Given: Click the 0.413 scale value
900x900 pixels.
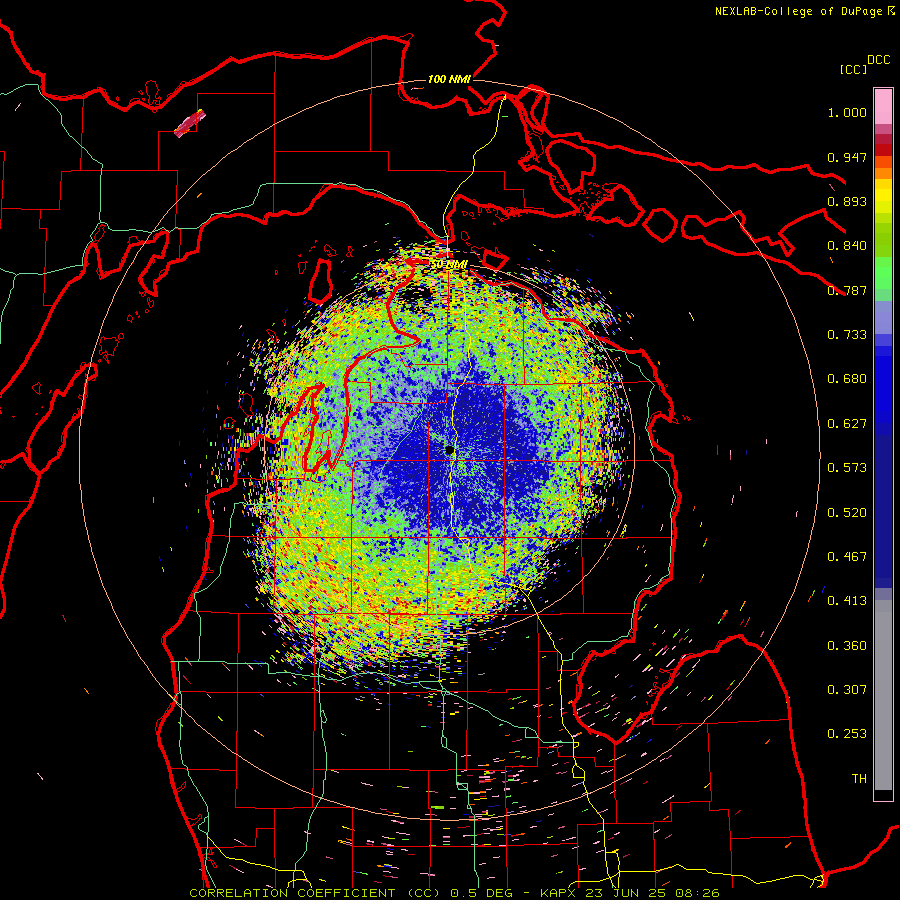Looking at the screenshot, I should tap(847, 601).
